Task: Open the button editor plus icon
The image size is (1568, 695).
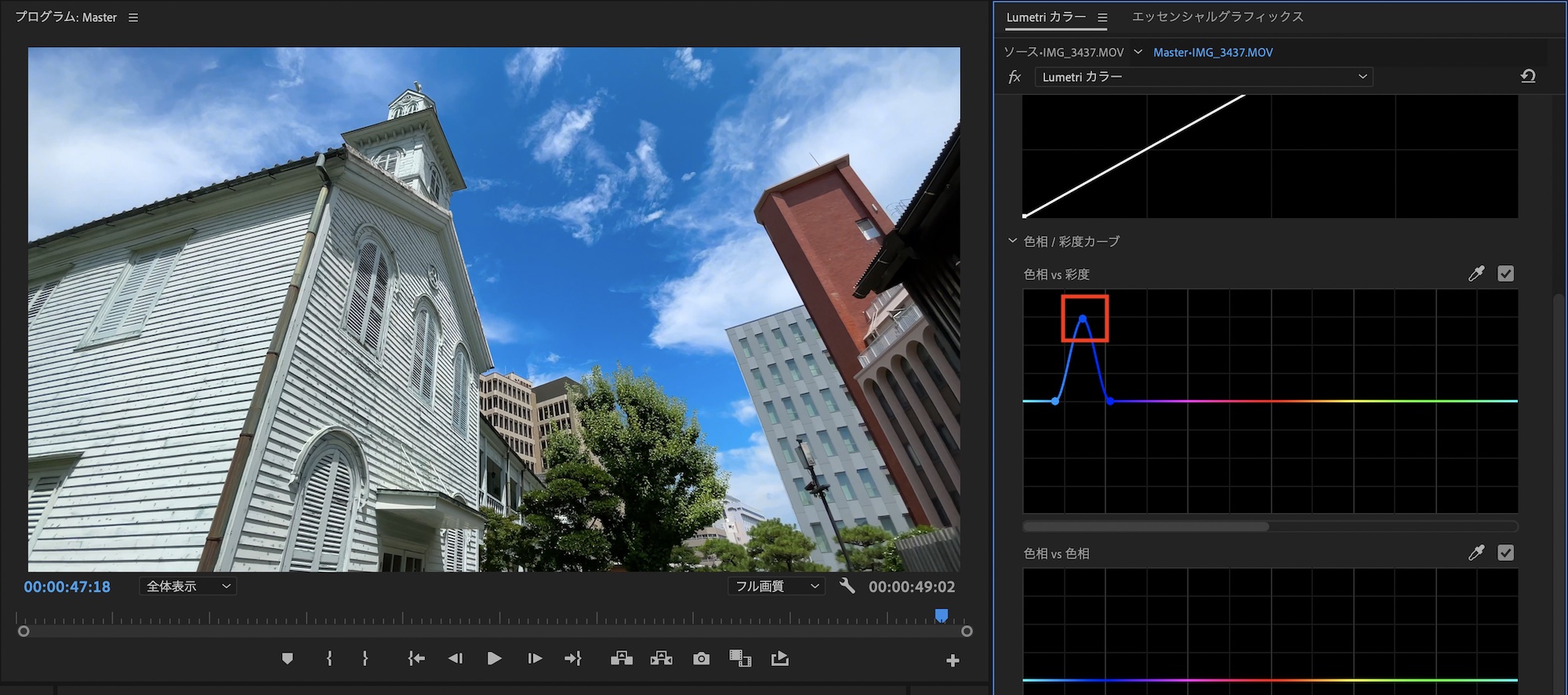Action: [x=953, y=660]
